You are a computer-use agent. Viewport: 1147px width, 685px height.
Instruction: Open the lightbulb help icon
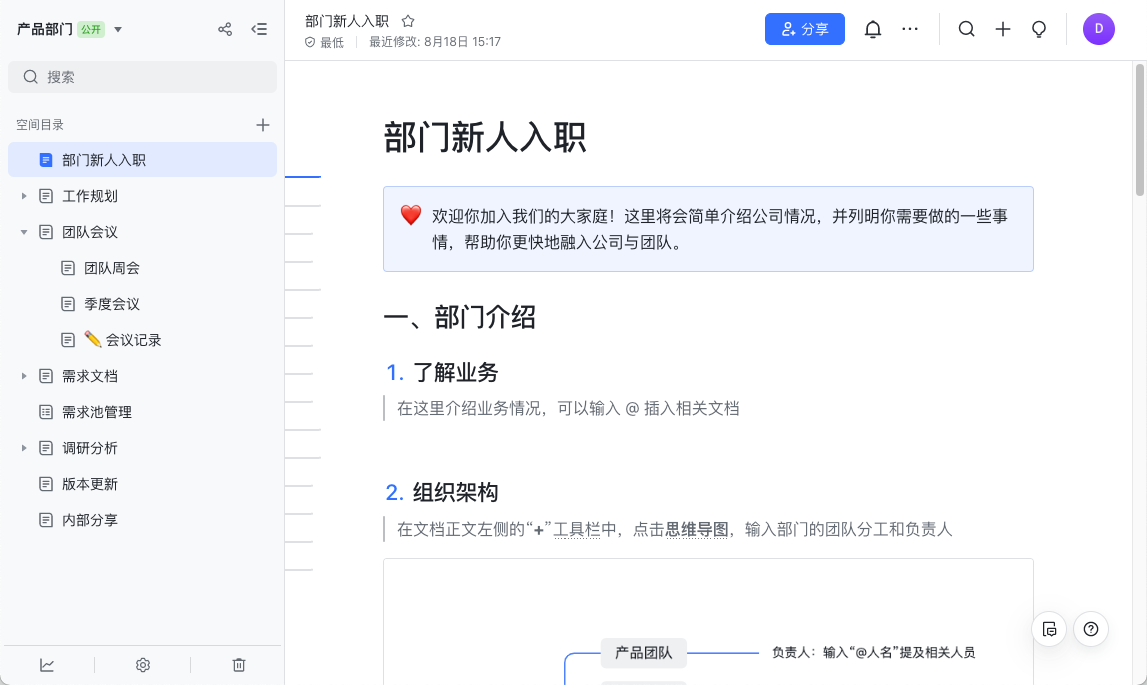coord(1039,29)
